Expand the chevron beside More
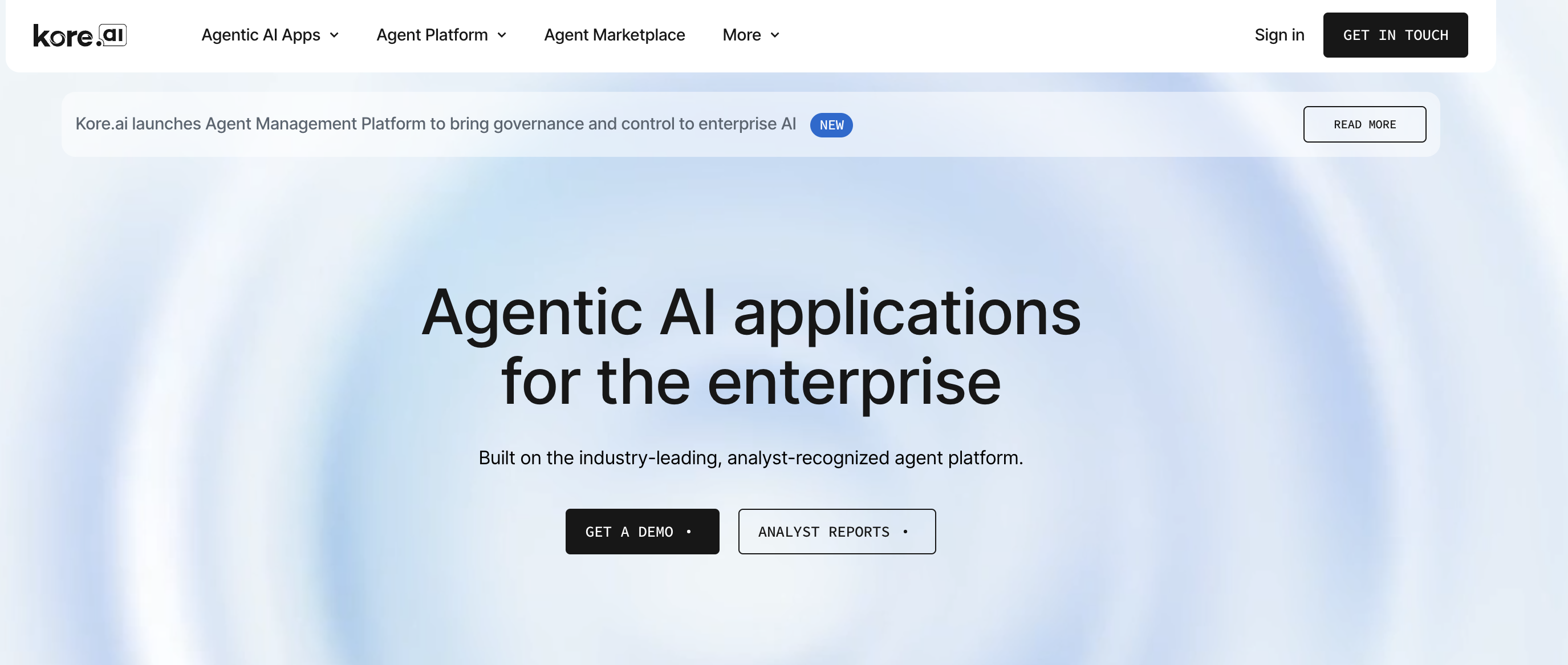The image size is (1568, 665). tap(775, 35)
